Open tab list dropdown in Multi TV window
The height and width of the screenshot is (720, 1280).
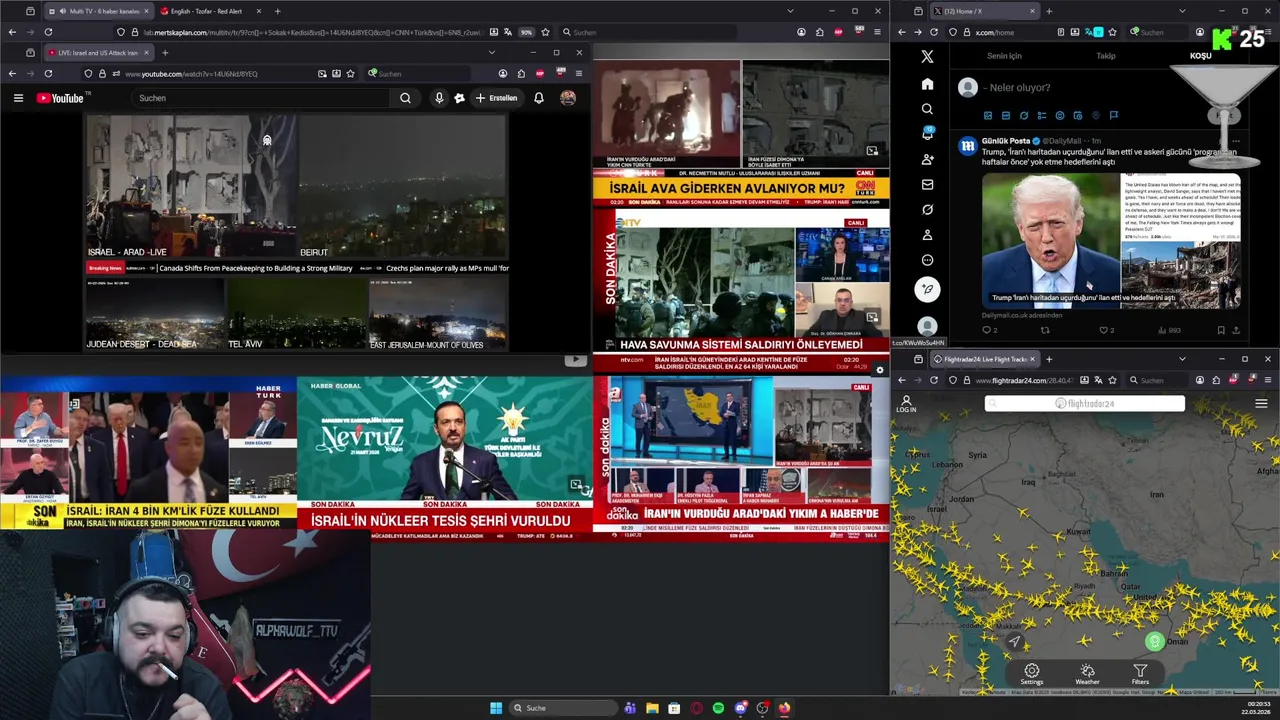click(x=790, y=11)
